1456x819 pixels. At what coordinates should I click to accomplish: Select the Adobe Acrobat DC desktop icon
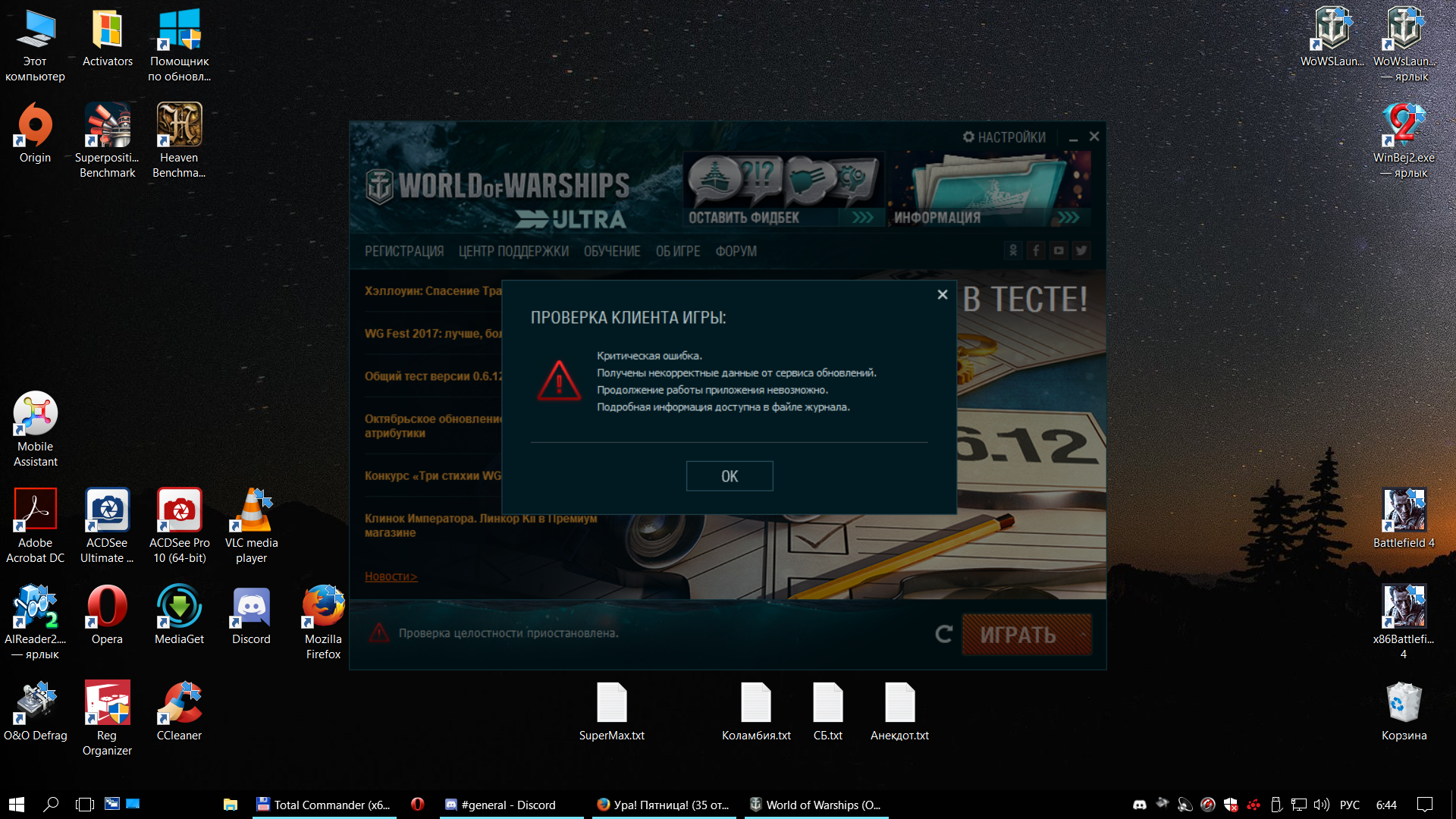35,526
